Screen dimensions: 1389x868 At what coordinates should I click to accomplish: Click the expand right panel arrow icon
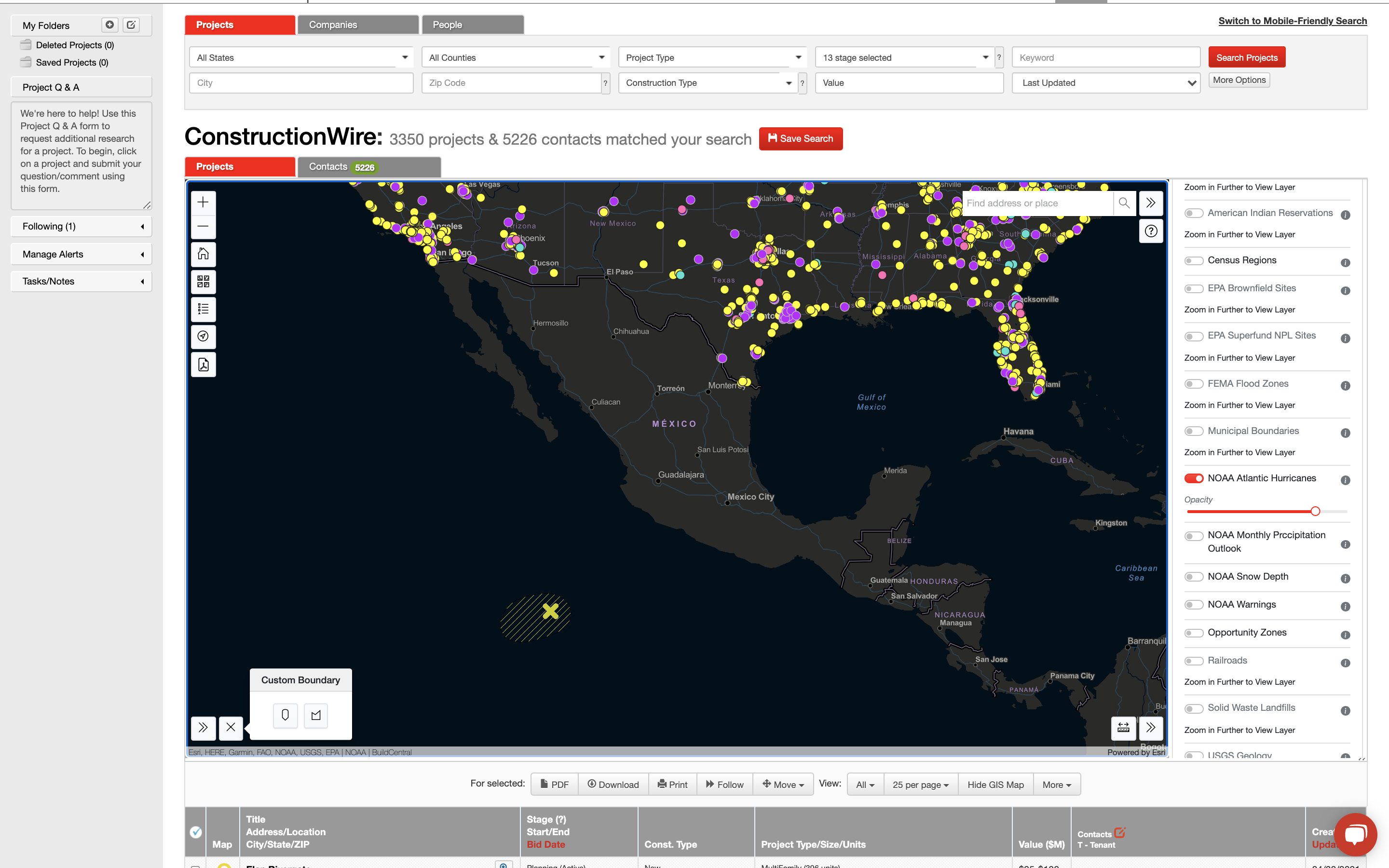(x=1152, y=202)
